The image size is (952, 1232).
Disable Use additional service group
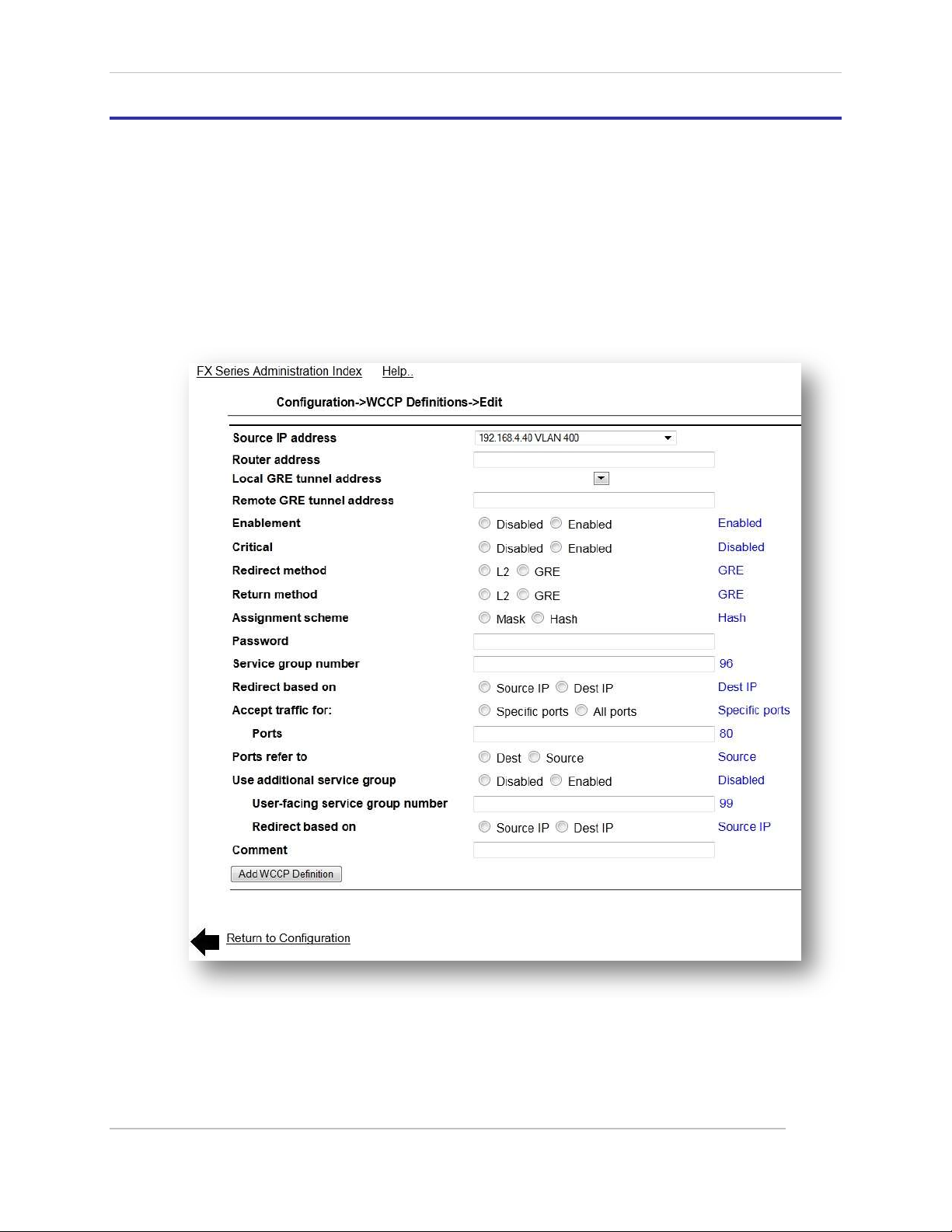(485, 780)
